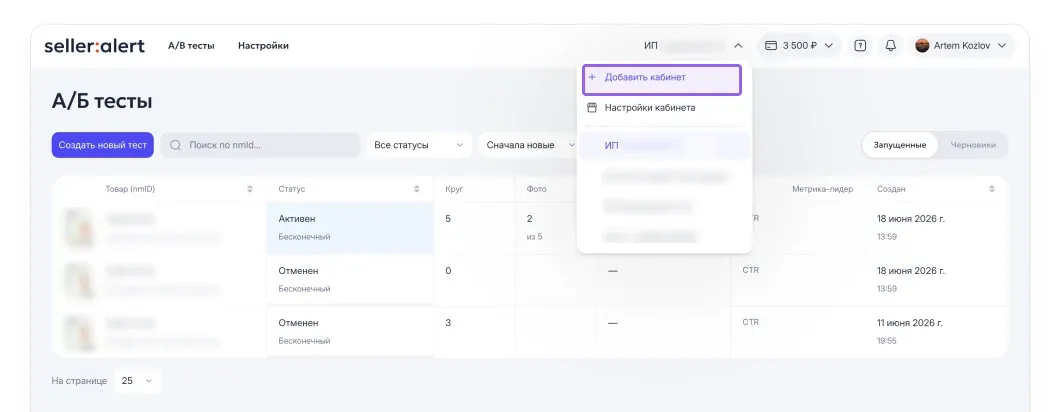Click the Круг column header
The width and height of the screenshot is (1060, 412).
tap(454, 189)
